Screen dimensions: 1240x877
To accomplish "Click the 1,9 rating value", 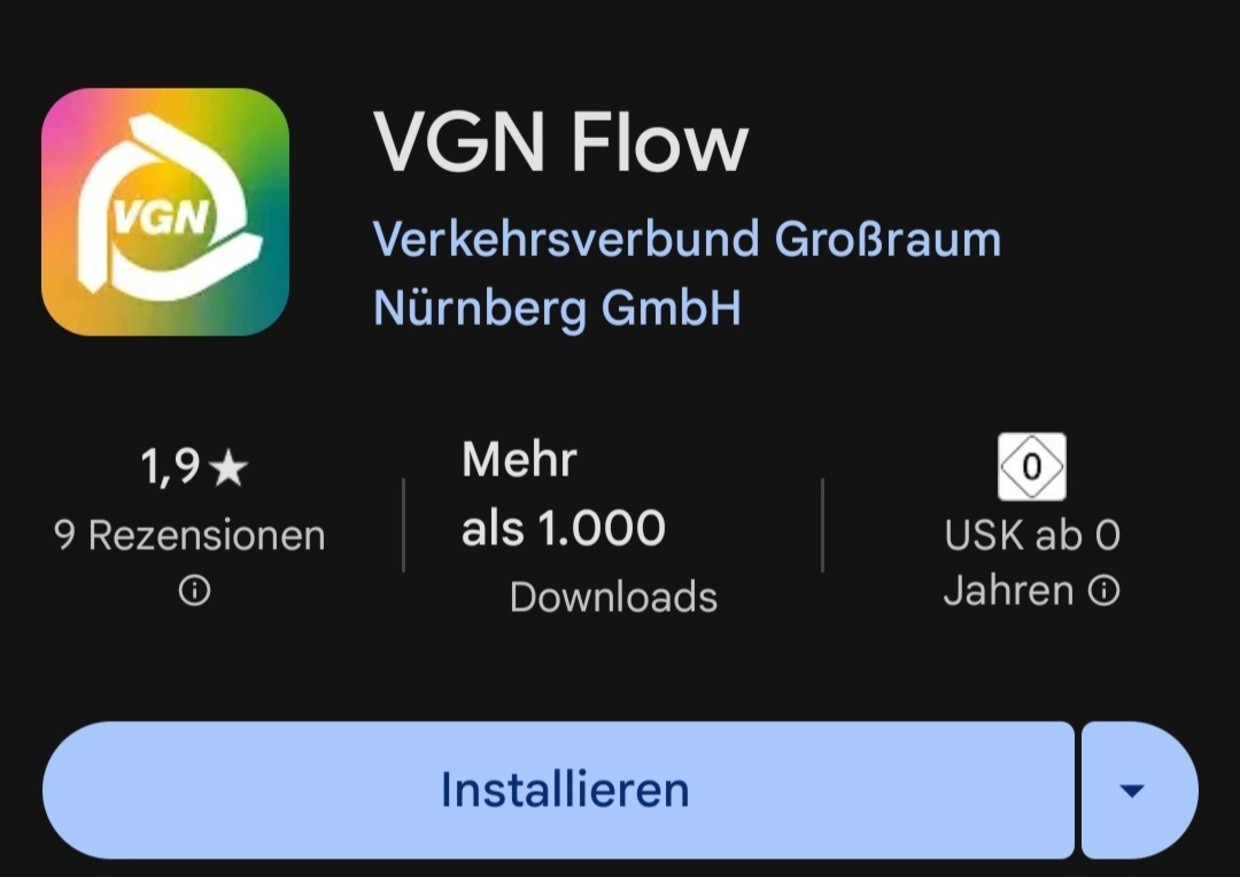I will (171, 468).
